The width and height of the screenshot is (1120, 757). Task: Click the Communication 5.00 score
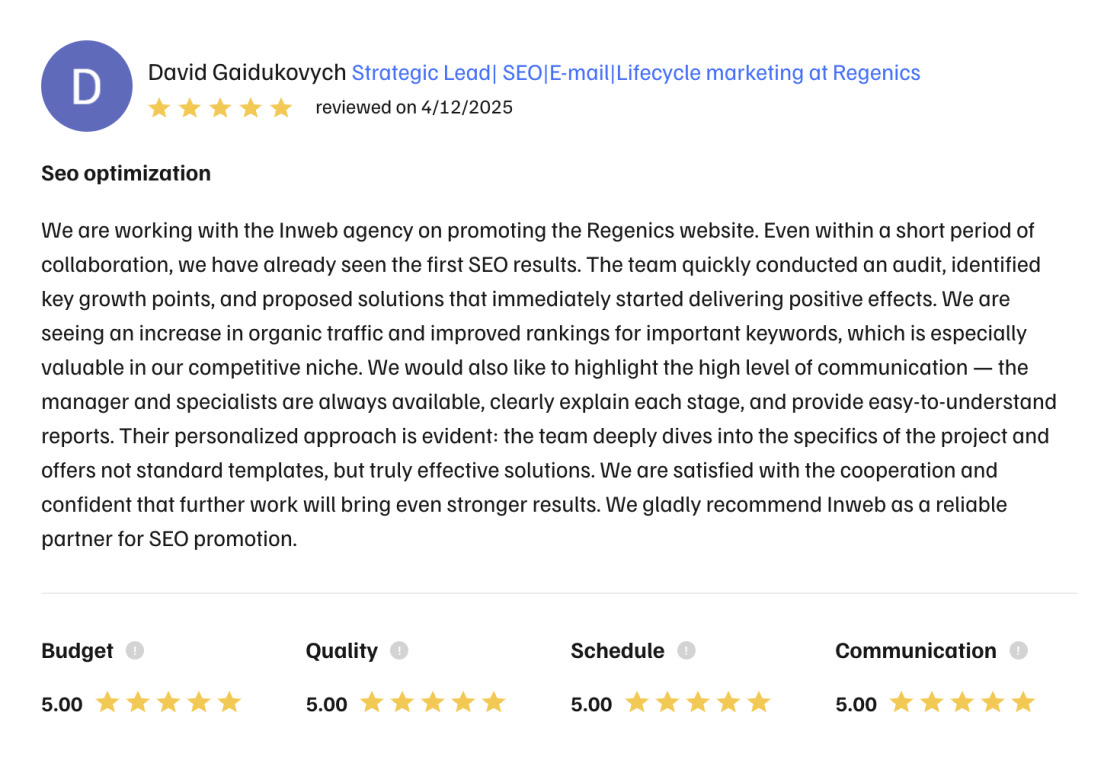[x=856, y=704]
